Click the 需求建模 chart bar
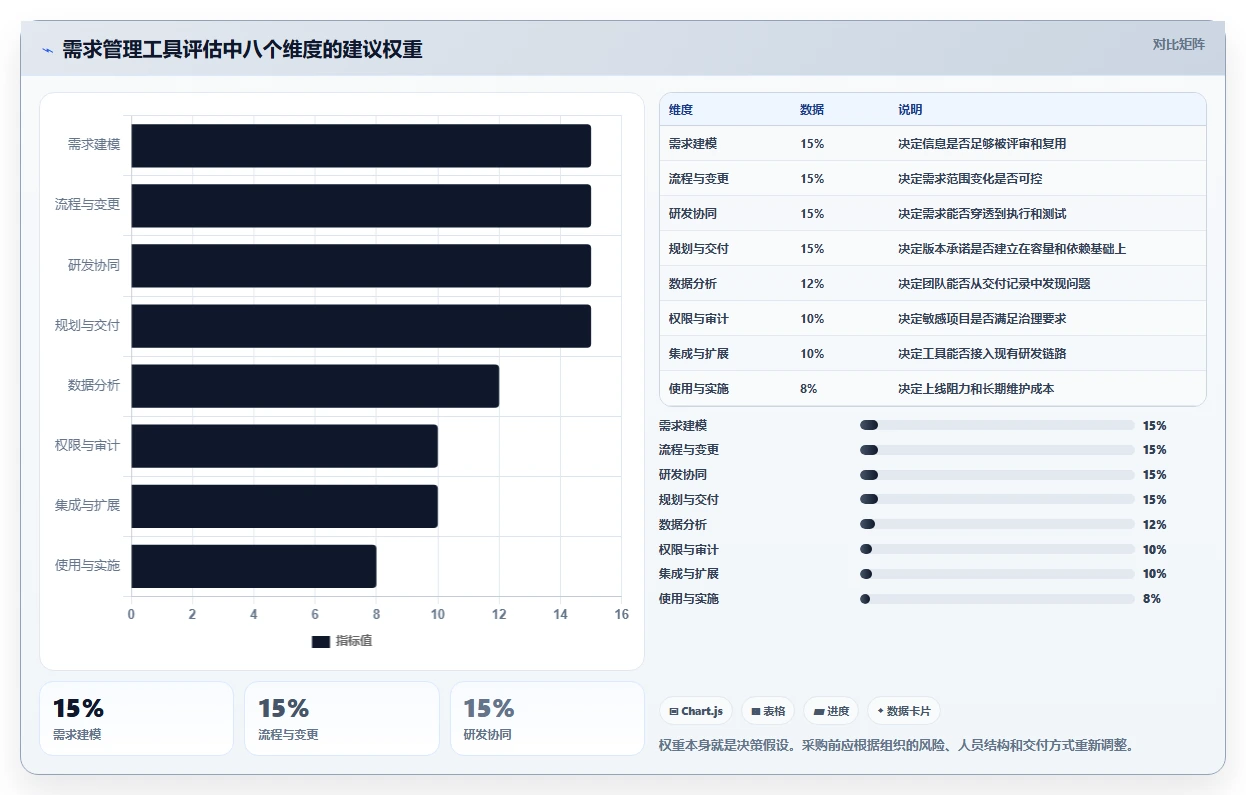This screenshot has height=795, width=1246. tap(361, 145)
